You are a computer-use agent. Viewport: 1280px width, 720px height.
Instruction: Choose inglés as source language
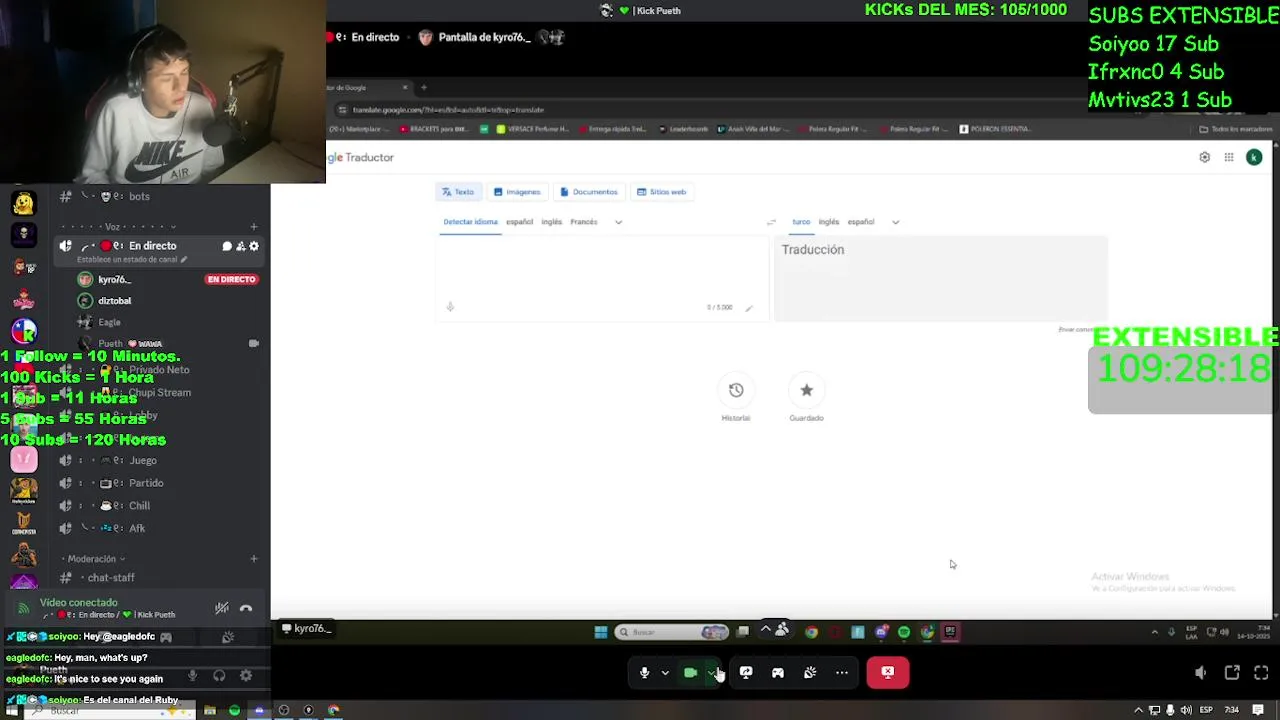pos(551,222)
